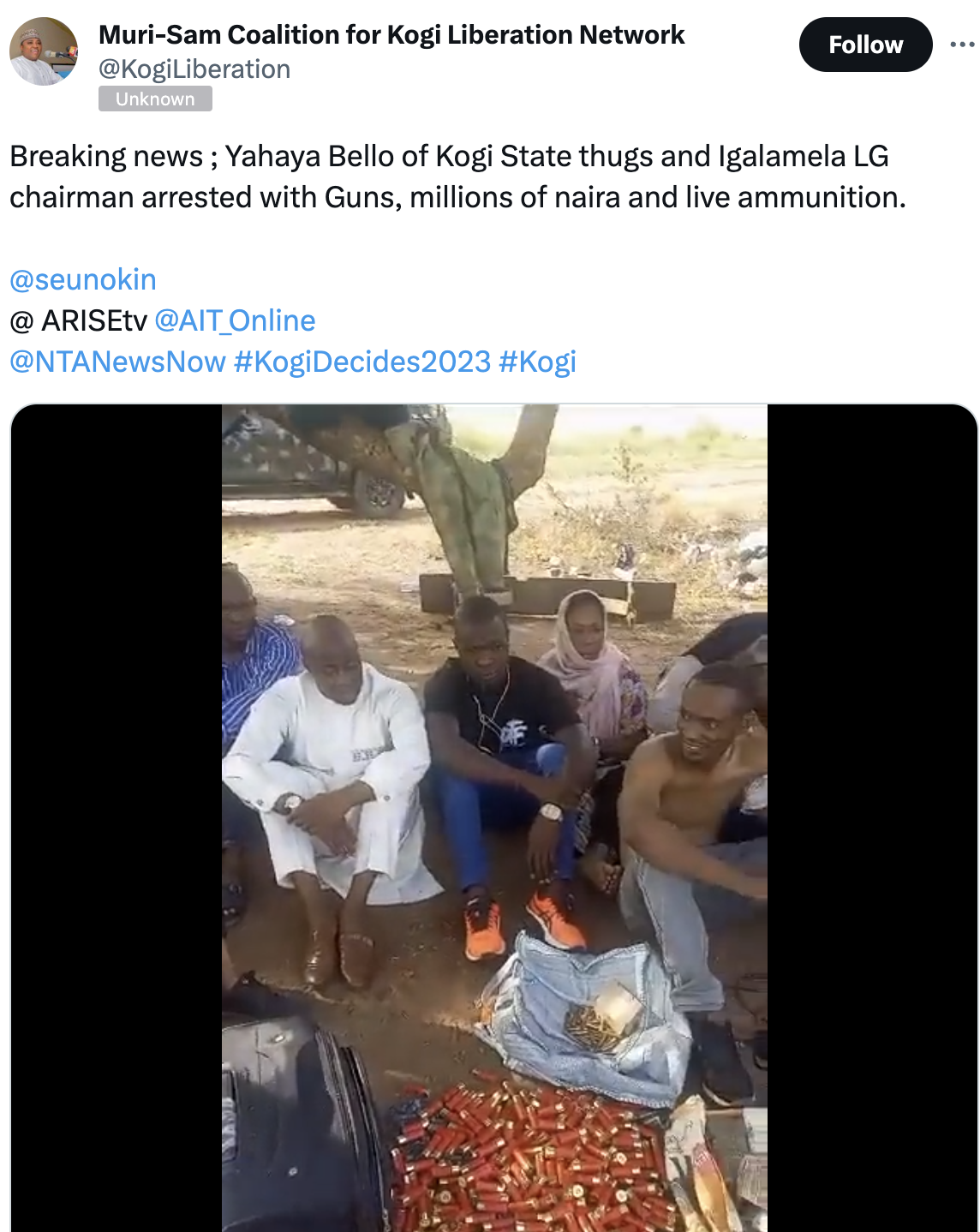The image size is (980, 1232).
Task: Open the #Kogi hashtag
Action: (x=537, y=362)
